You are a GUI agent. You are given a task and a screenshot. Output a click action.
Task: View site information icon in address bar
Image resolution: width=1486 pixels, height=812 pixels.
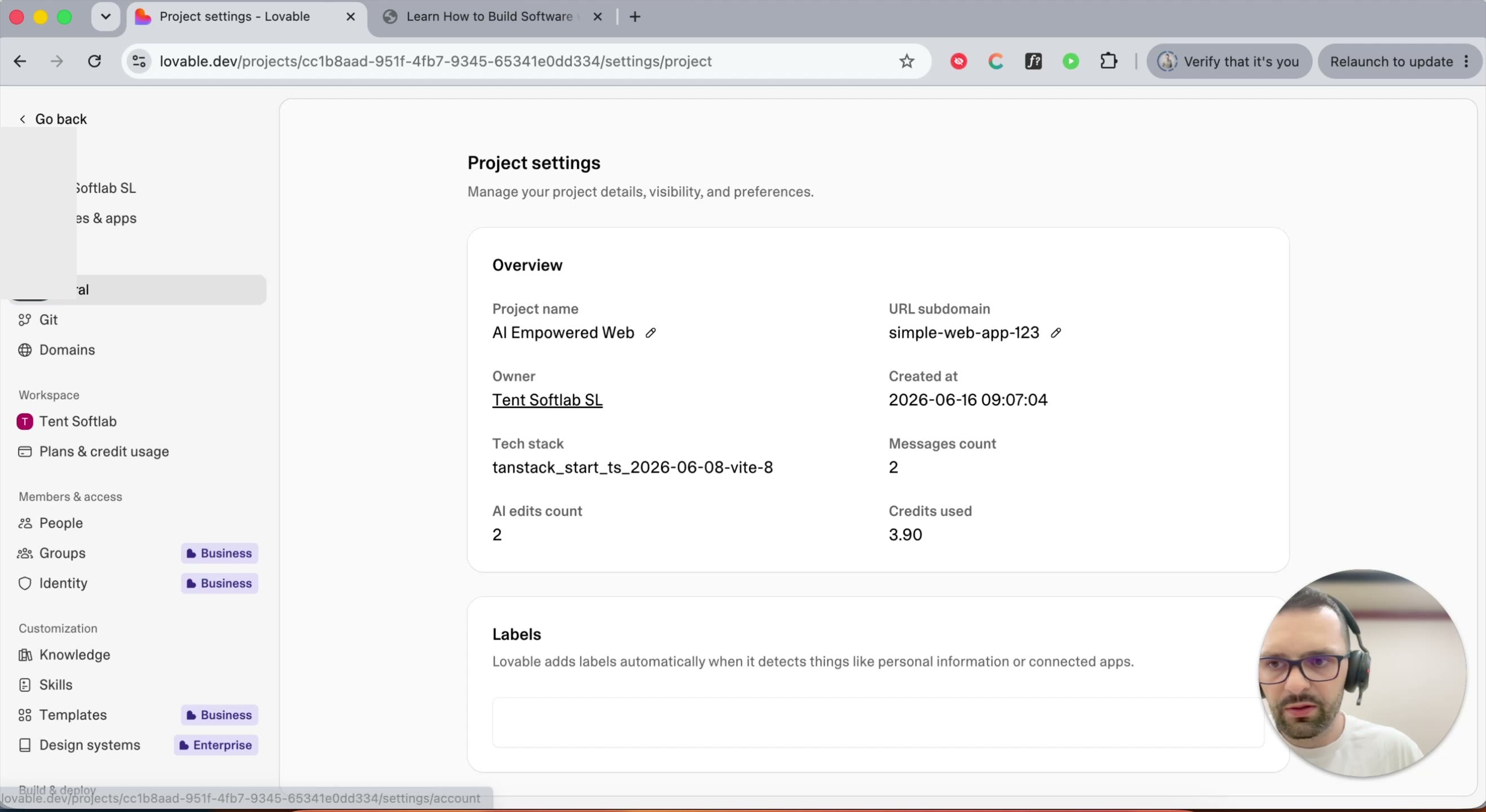[139, 61]
